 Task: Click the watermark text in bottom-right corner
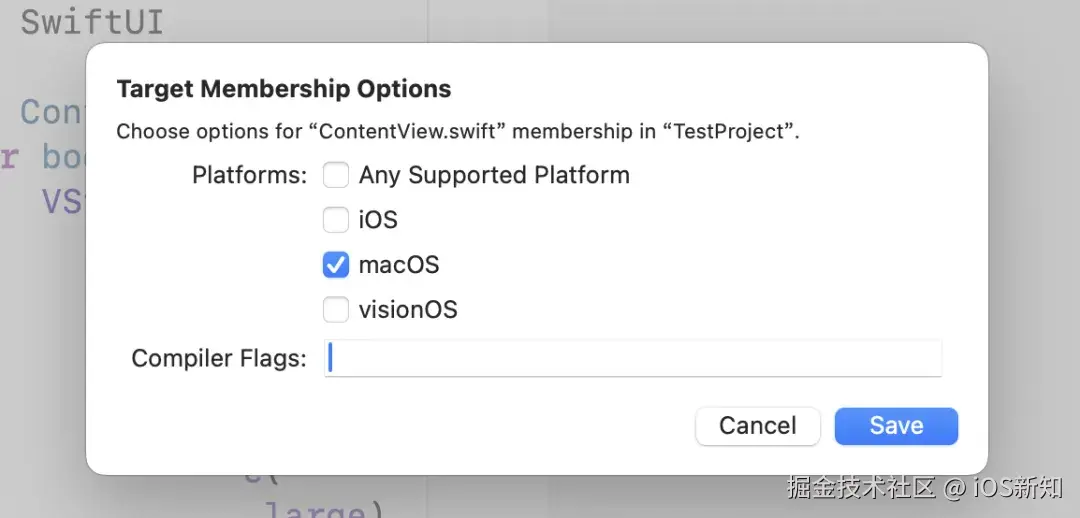924,488
